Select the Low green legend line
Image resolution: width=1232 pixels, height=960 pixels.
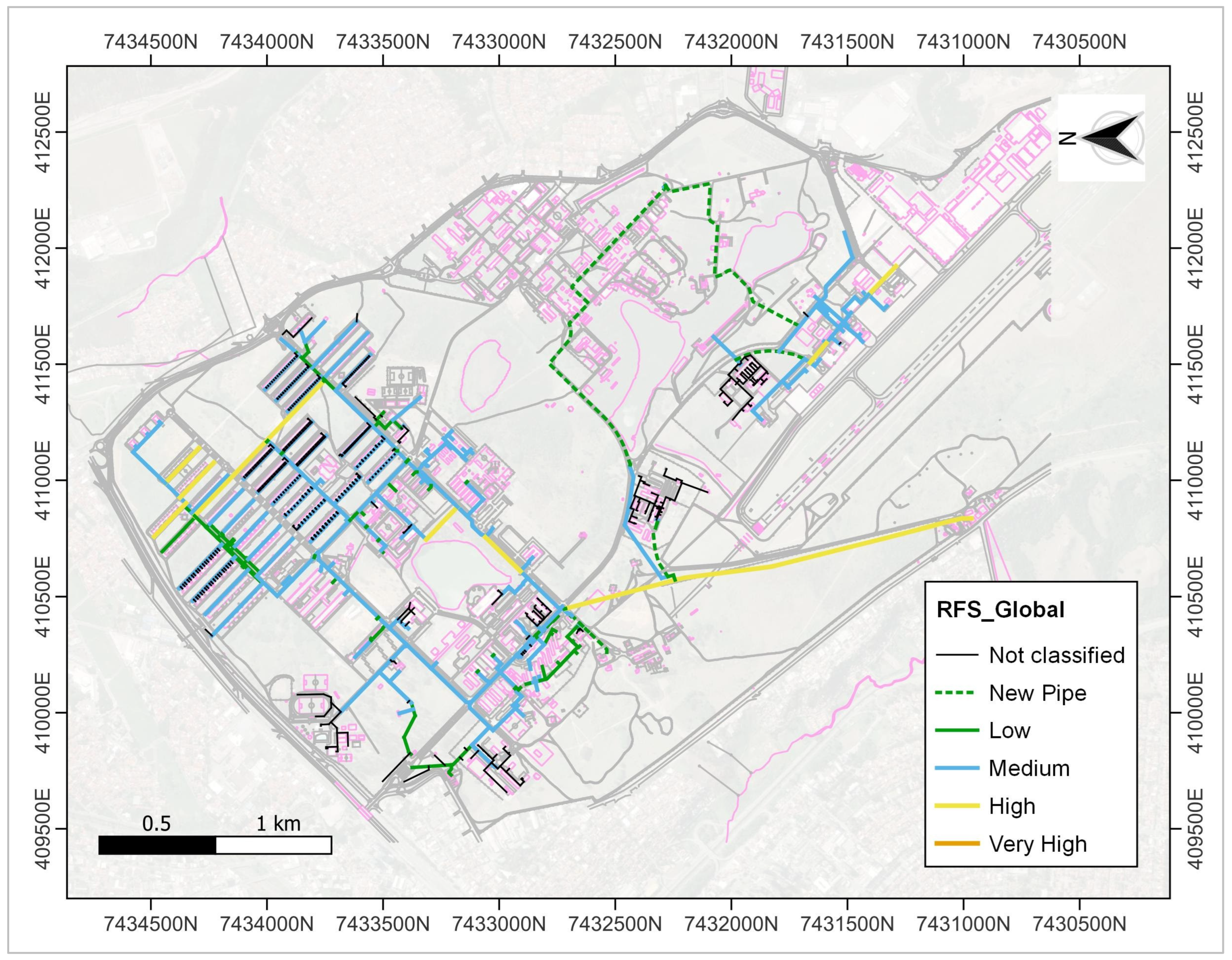957,730
